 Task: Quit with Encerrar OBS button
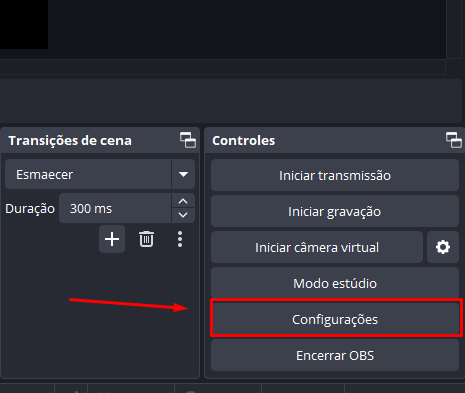coord(335,355)
